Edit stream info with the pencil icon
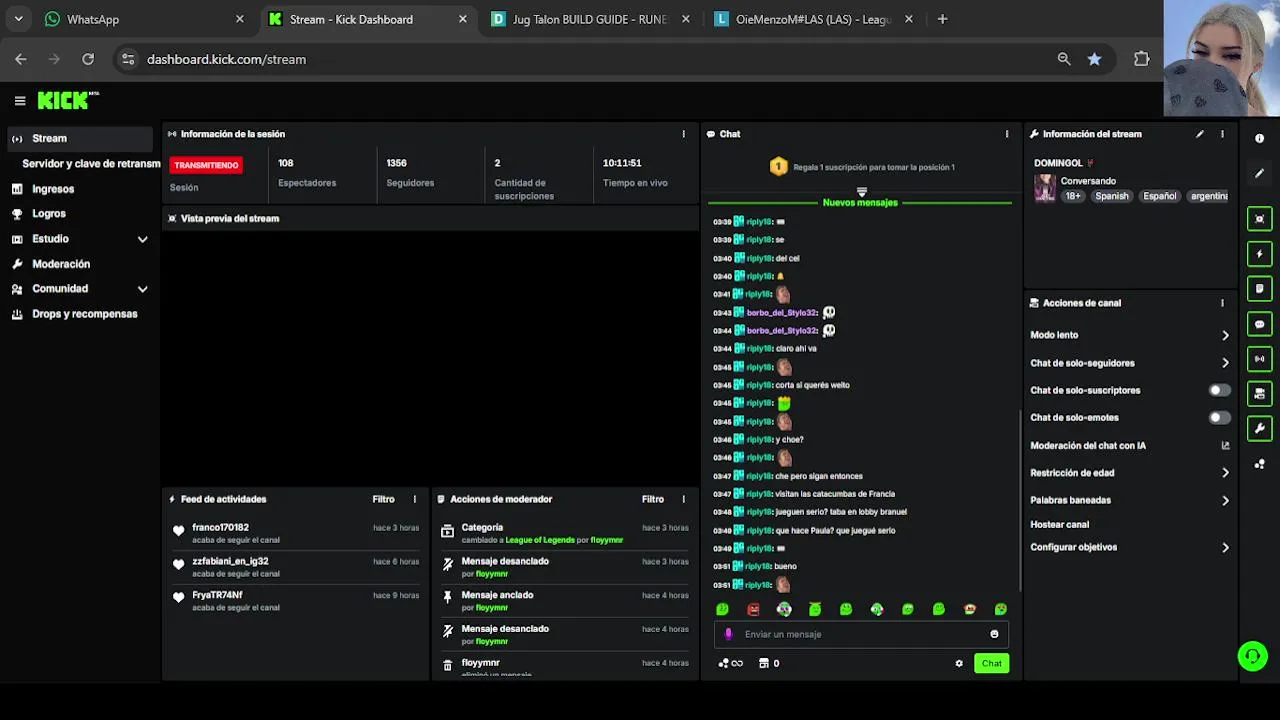The image size is (1280, 720). [1200, 134]
